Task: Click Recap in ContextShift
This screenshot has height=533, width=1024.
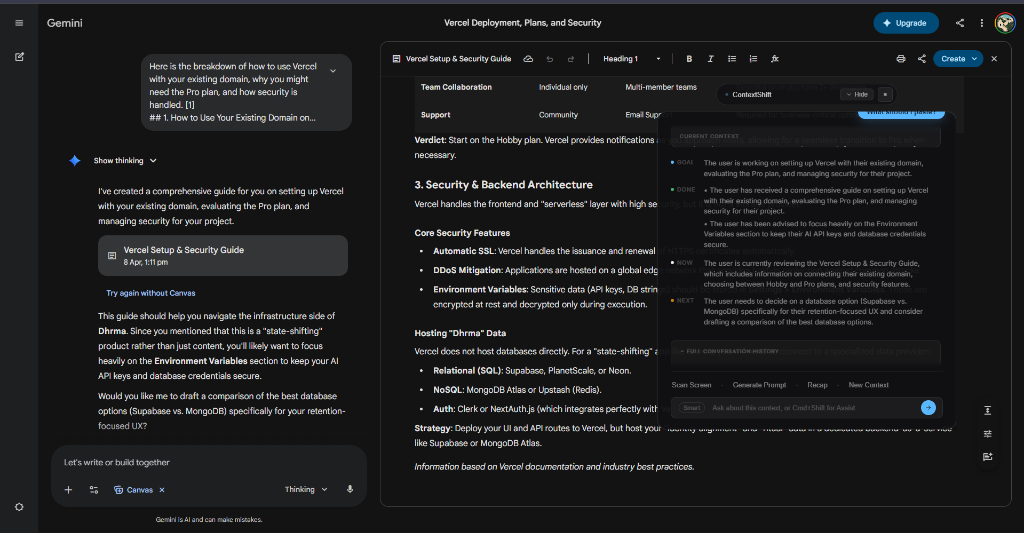Action: (817, 385)
